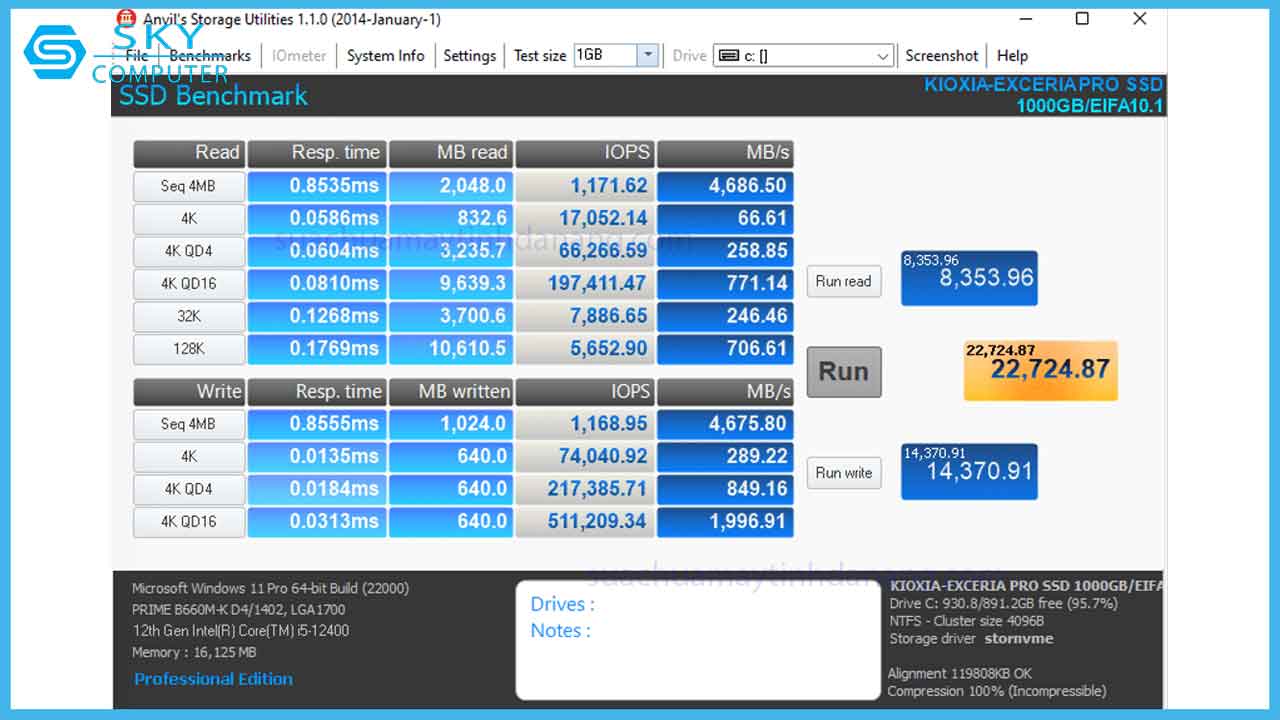The width and height of the screenshot is (1280, 720).
Task: Click the total score 22,724.87 box
Action: coord(1040,371)
